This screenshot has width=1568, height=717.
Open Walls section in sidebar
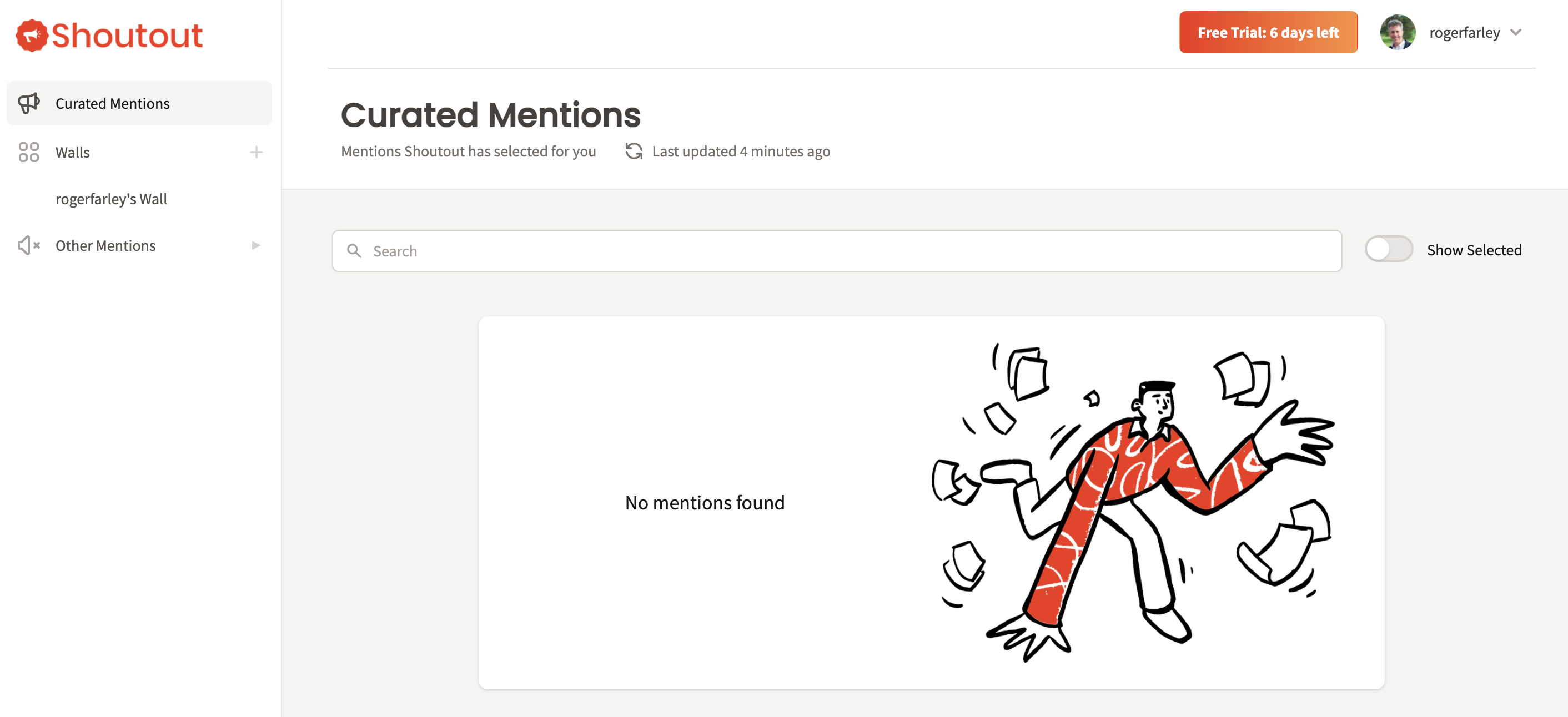(72, 152)
